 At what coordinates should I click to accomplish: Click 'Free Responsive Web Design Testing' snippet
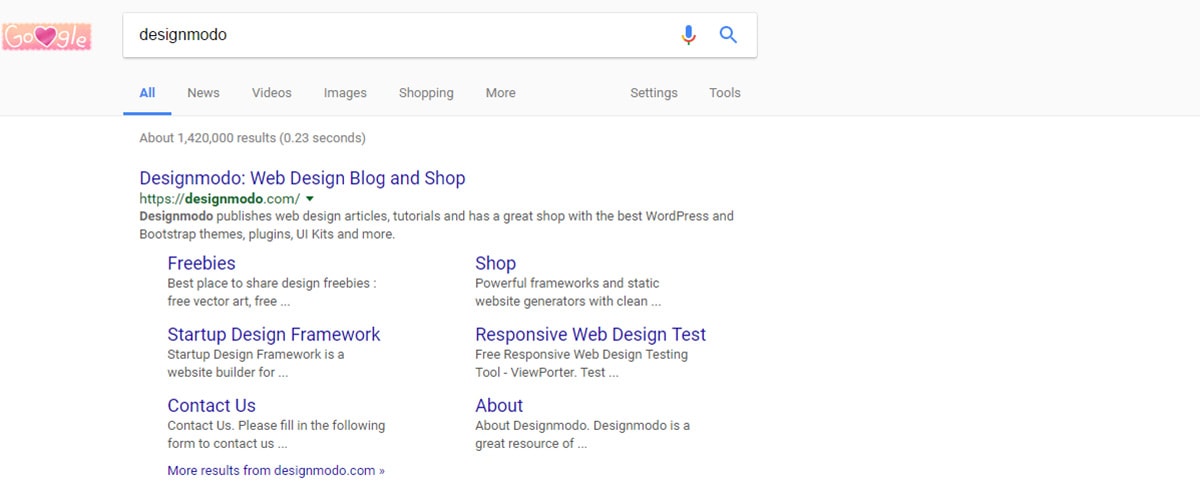click(x=582, y=363)
